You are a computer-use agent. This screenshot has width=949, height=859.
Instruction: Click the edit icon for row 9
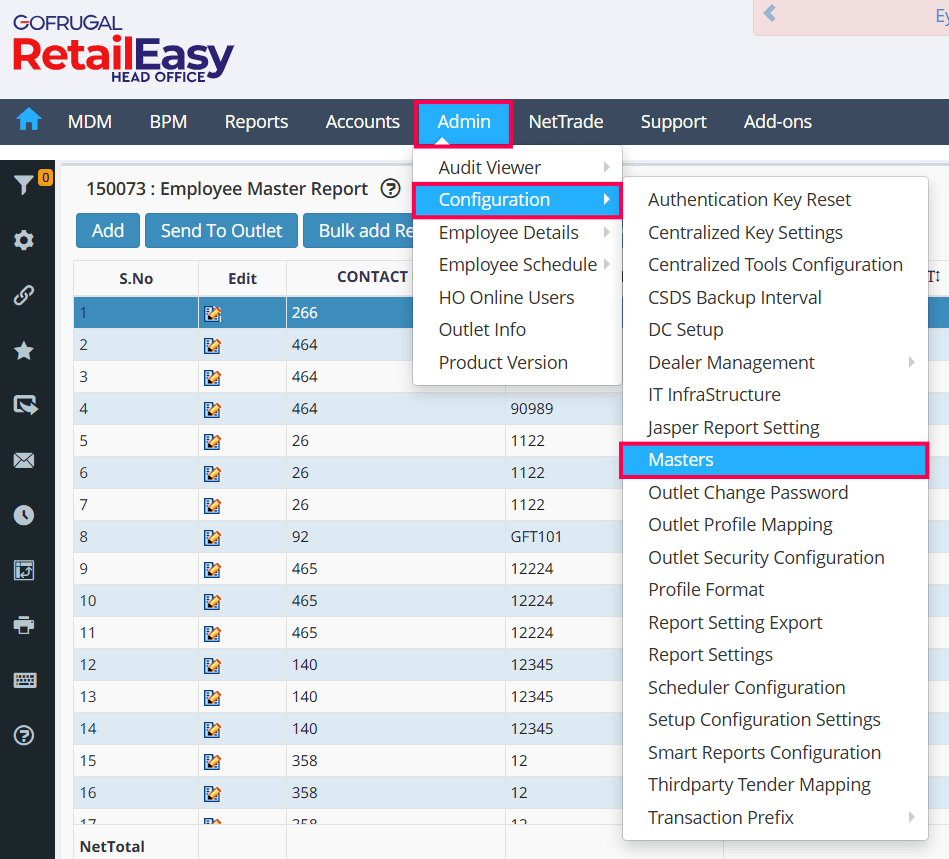(x=212, y=570)
